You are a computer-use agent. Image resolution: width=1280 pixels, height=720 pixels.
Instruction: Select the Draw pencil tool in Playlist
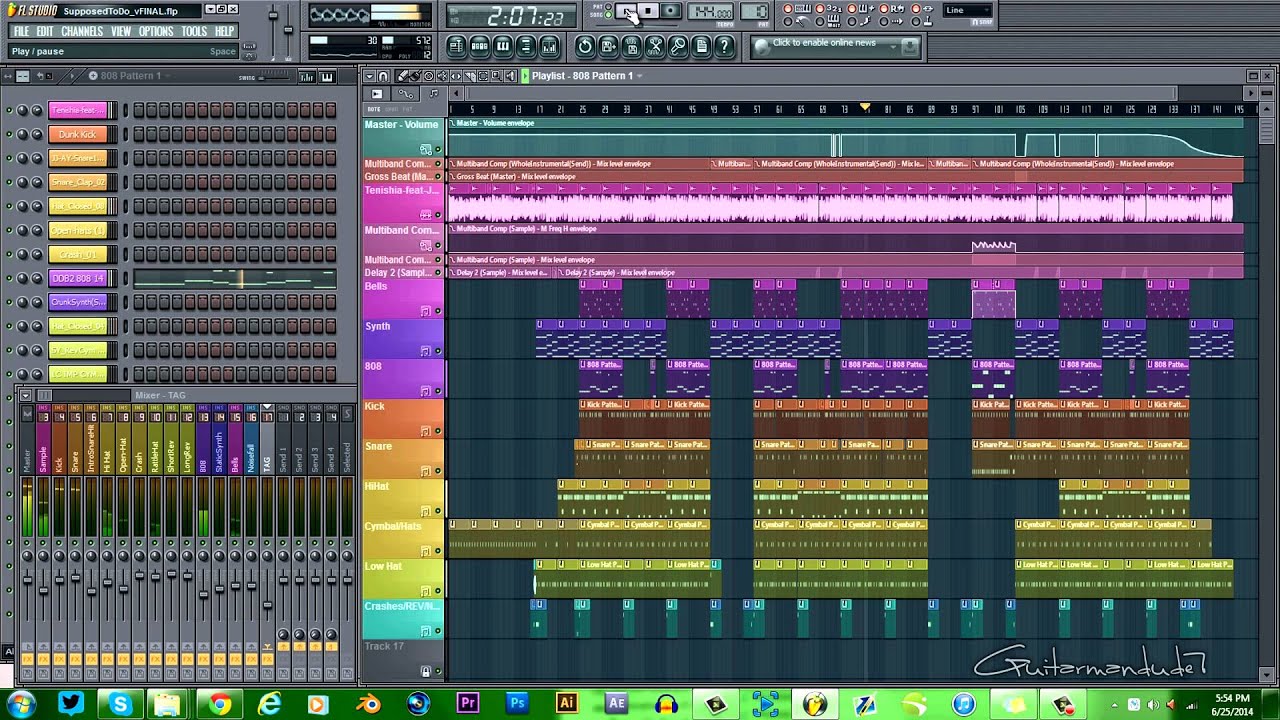pyautogui.click(x=404, y=76)
